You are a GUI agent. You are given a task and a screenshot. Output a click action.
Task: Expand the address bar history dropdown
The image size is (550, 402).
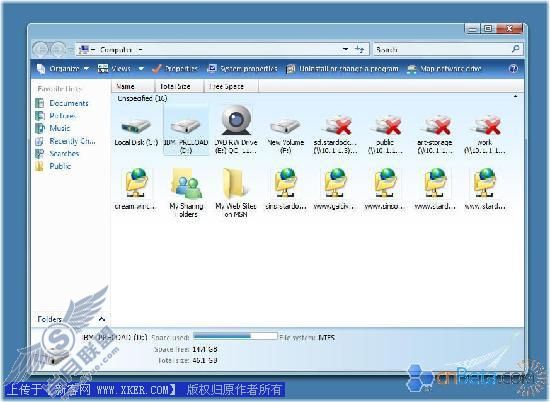(x=346, y=49)
